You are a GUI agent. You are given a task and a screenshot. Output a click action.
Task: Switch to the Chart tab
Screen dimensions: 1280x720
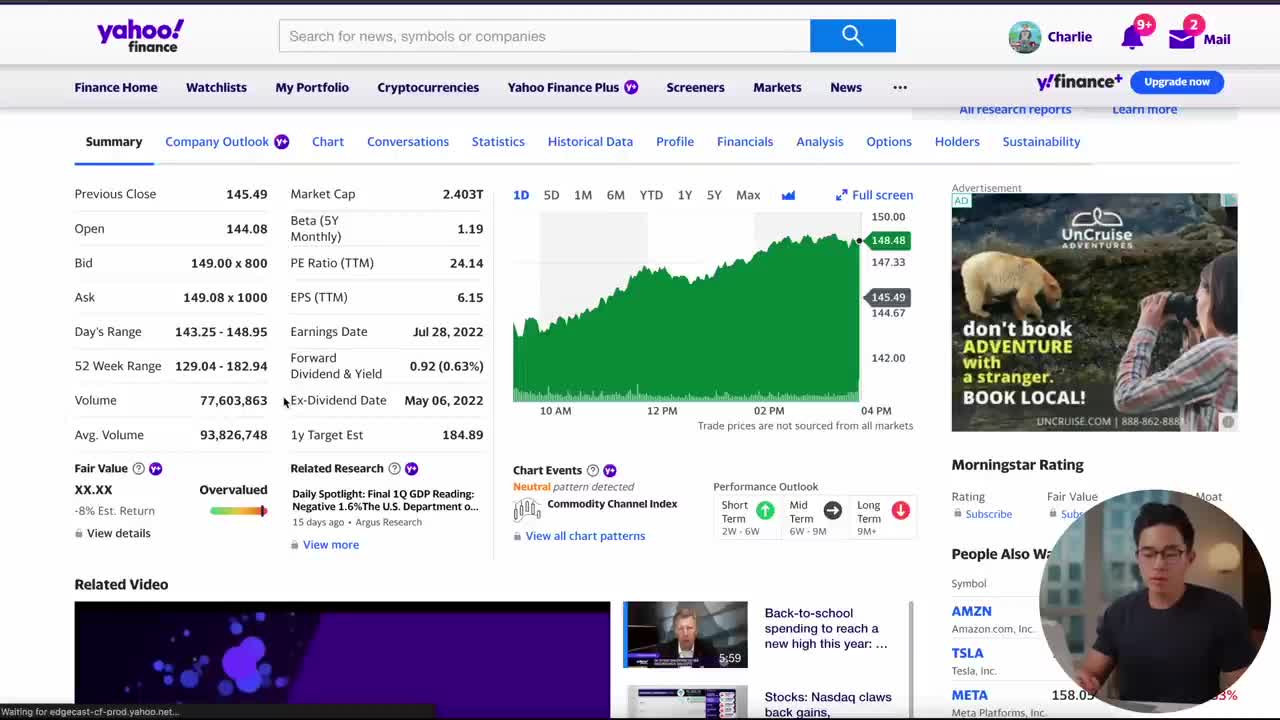tap(328, 141)
